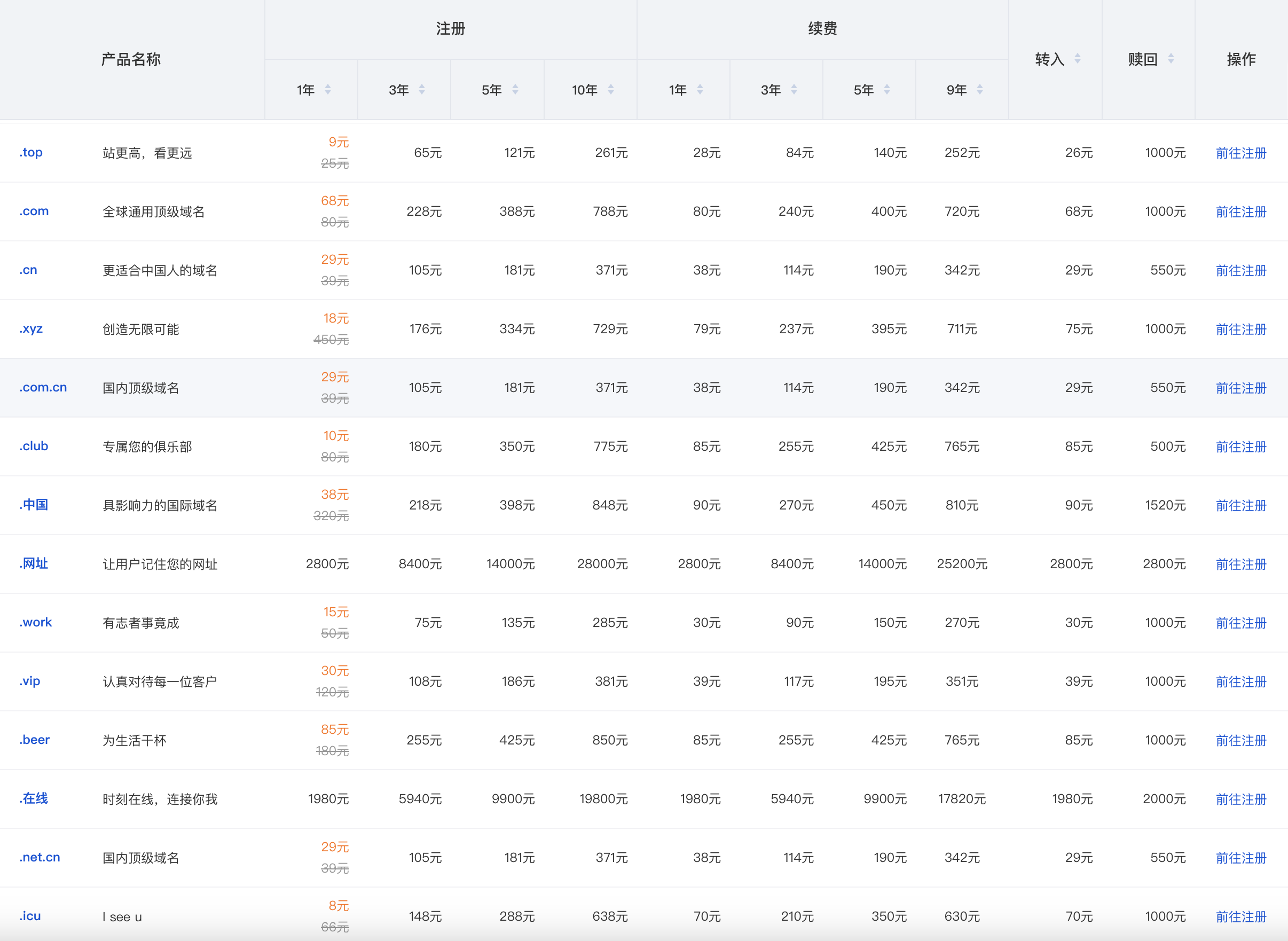Open the .club domain link
The image size is (1288, 941).
tap(34, 446)
